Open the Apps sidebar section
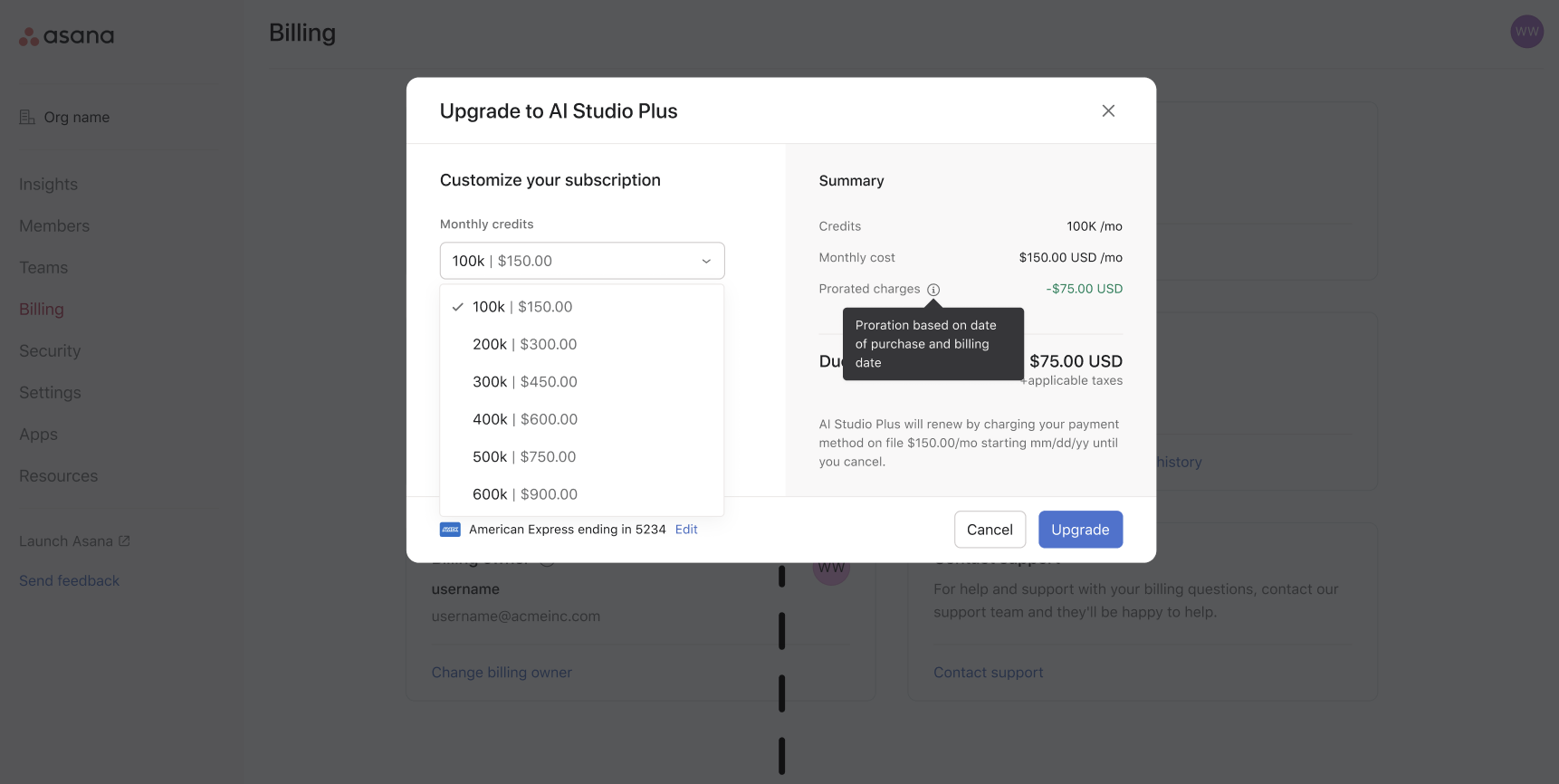Viewport: 1559px width, 784px height. [x=38, y=434]
